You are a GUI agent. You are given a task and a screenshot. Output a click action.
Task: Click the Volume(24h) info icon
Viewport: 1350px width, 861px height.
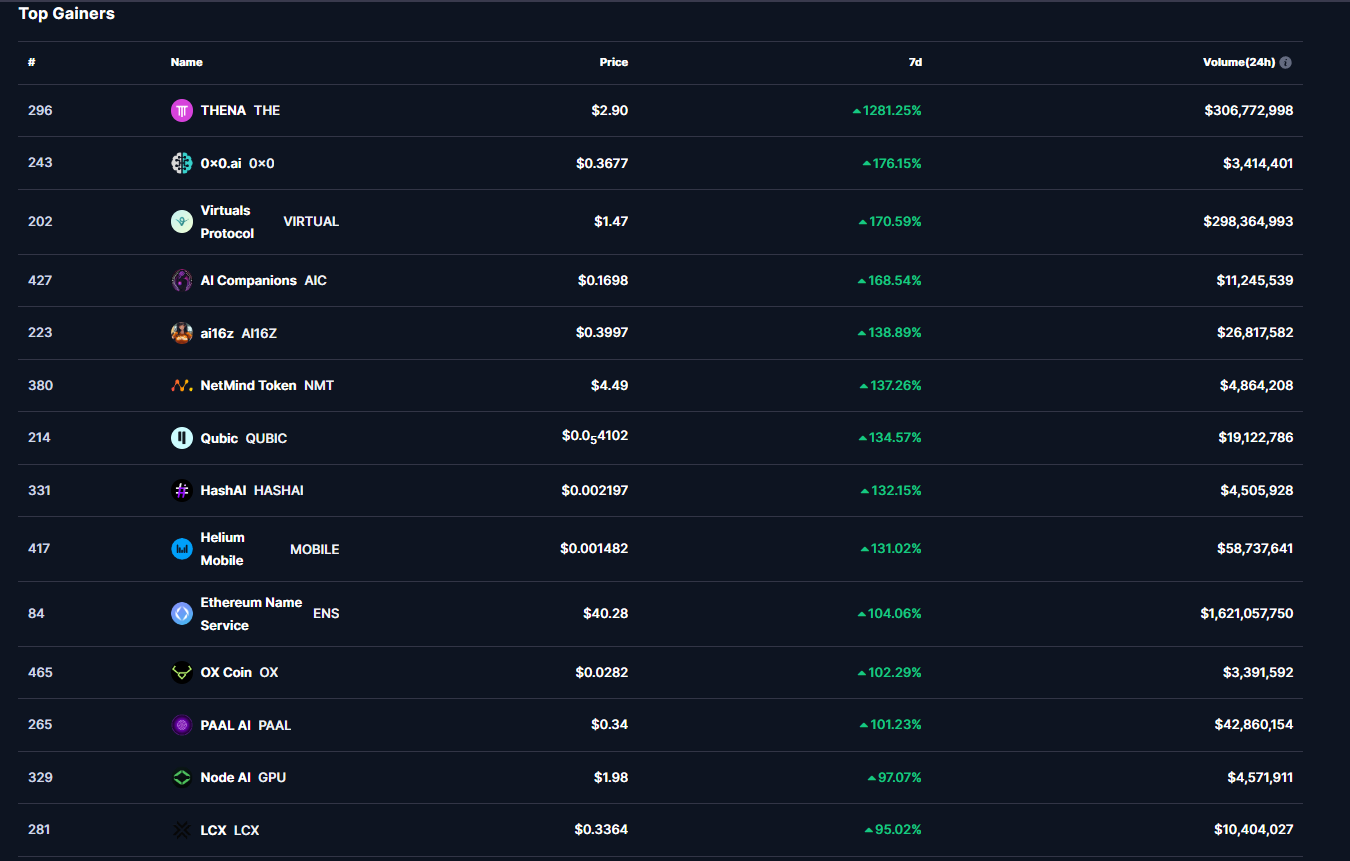(1285, 62)
